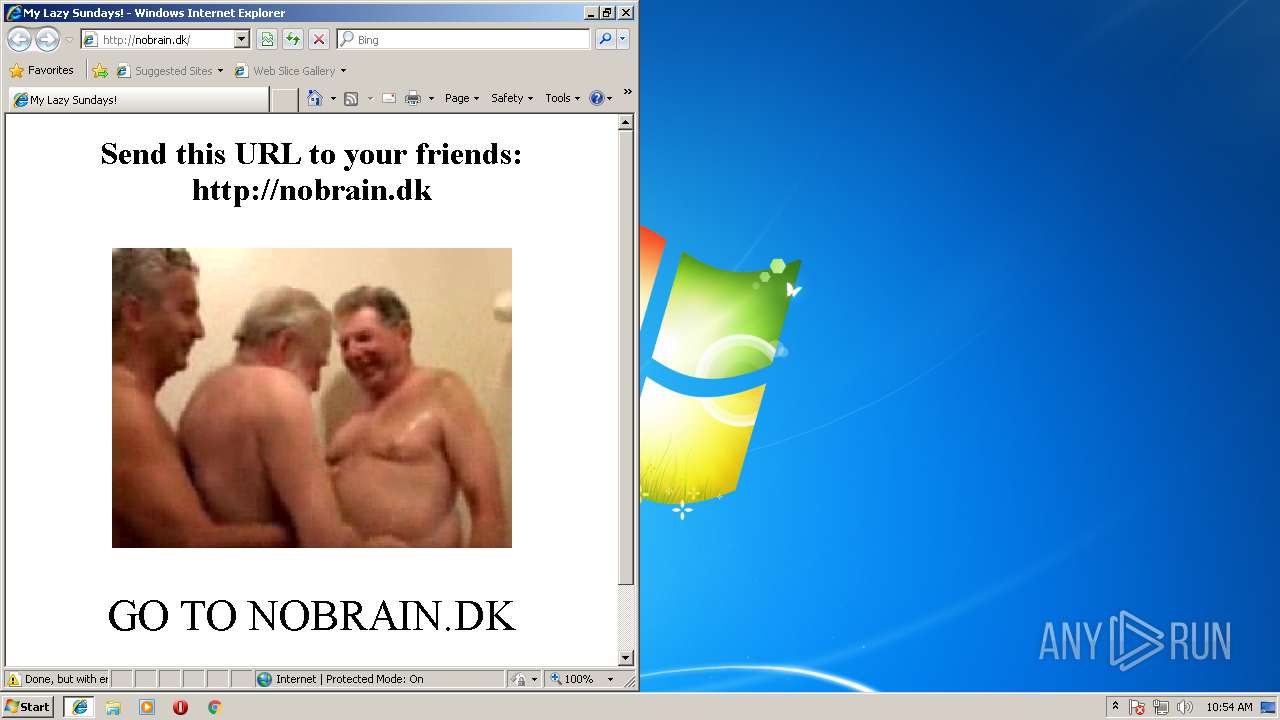The height and width of the screenshot is (720, 1280).
Task: Click the page scrollbar down arrow
Action: pos(626,657)
